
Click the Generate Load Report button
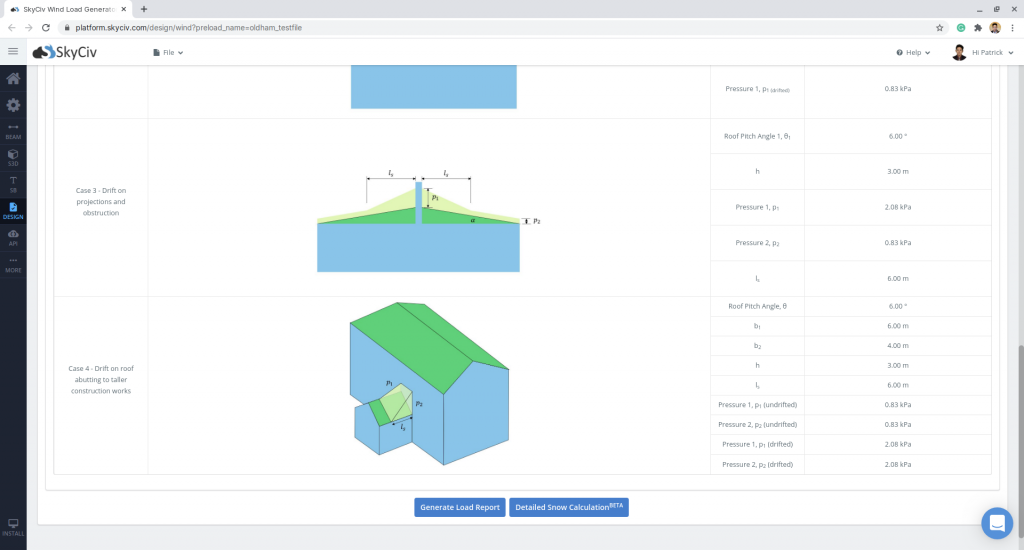tap(460, 507)
